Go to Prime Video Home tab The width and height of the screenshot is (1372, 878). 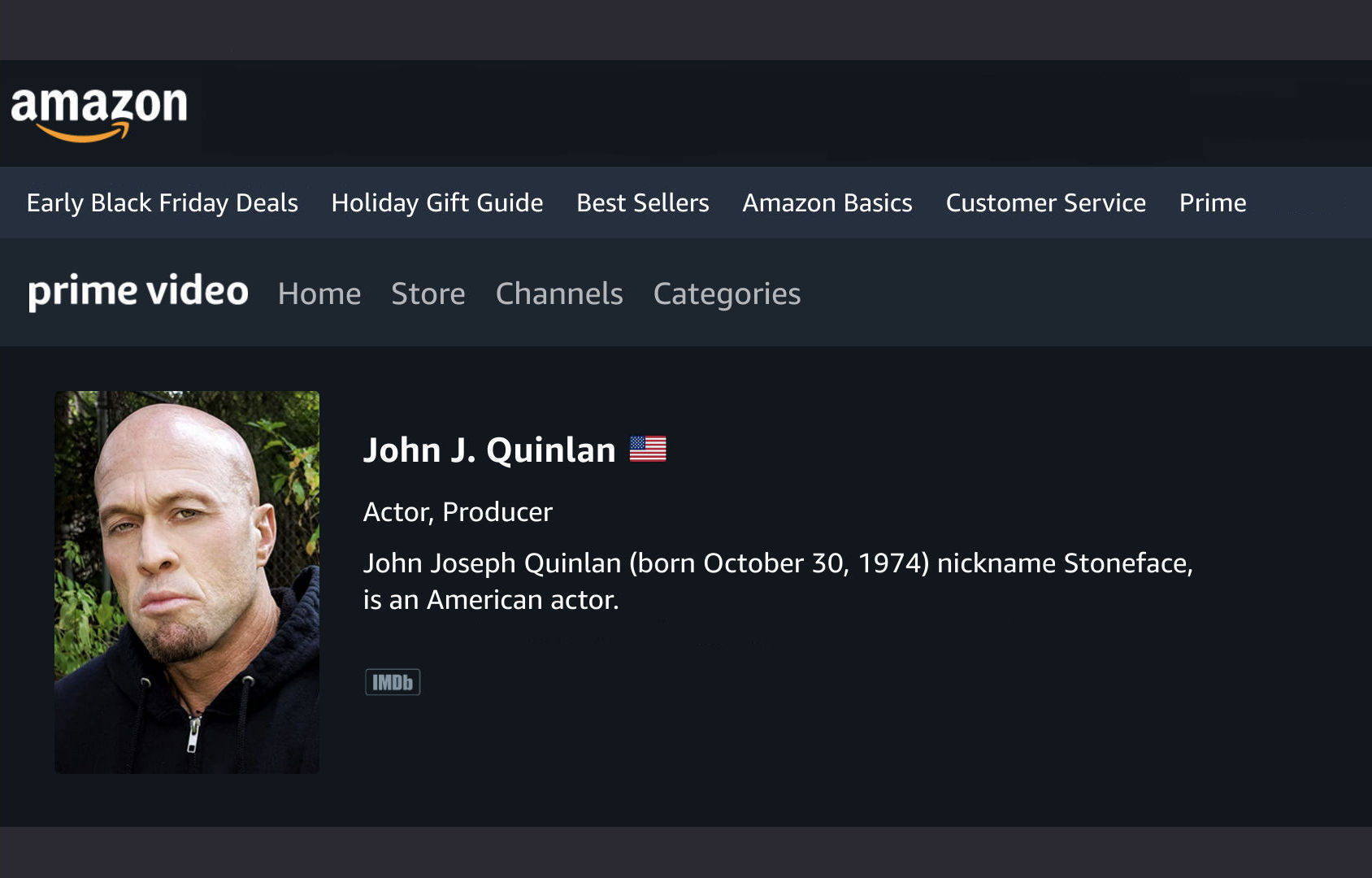pyautogui.click(x=319, y=293)
